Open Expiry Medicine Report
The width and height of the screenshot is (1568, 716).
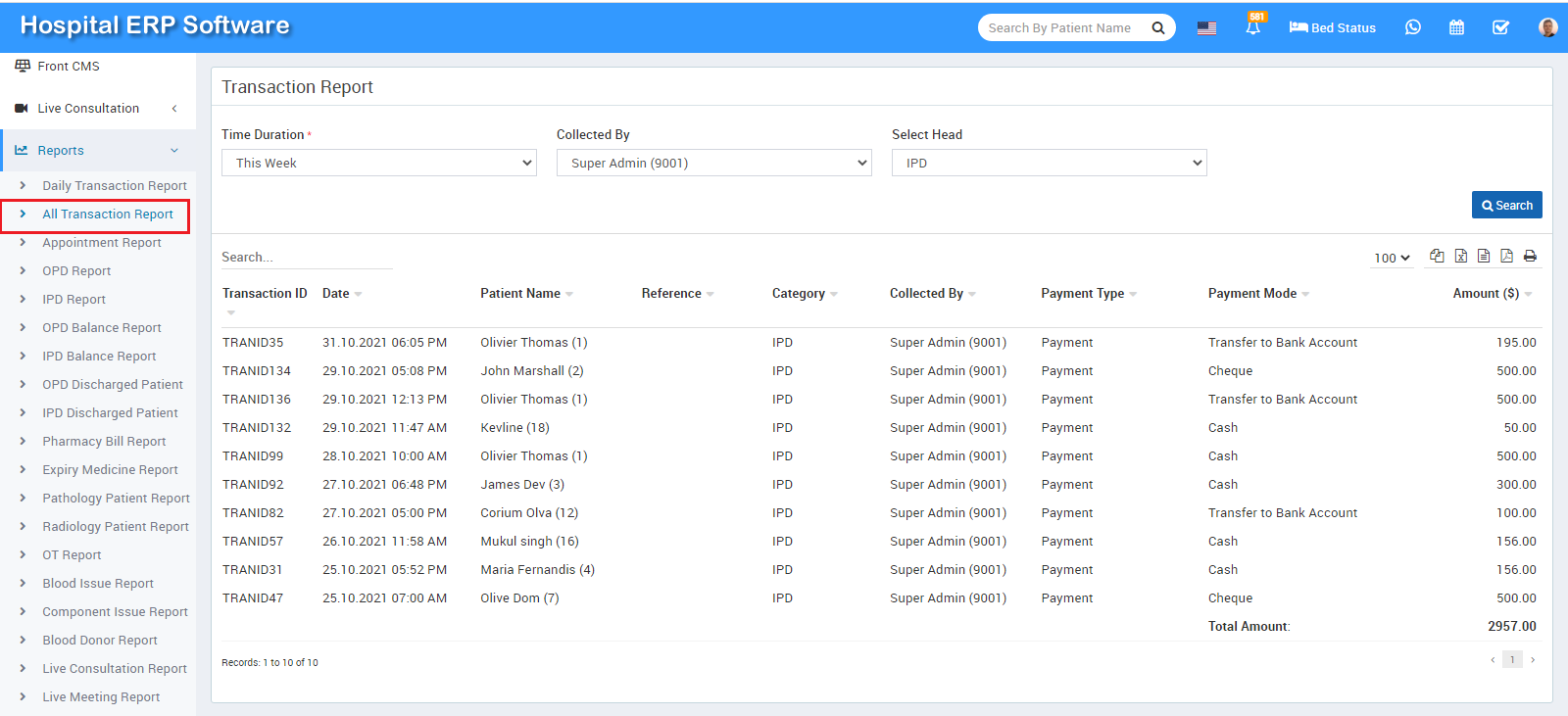tap(110, 469)
